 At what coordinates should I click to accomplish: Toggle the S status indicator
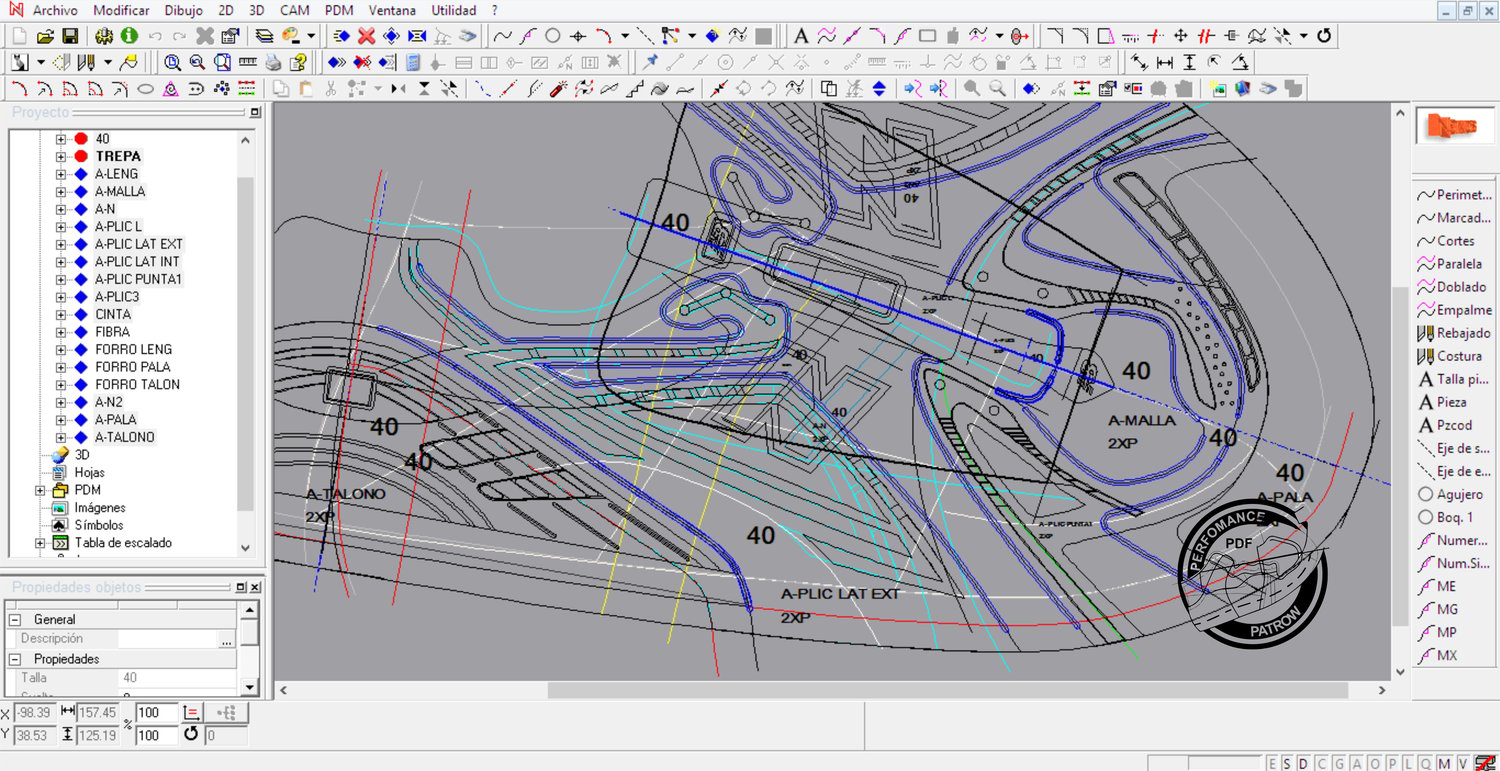point(1288,763)
